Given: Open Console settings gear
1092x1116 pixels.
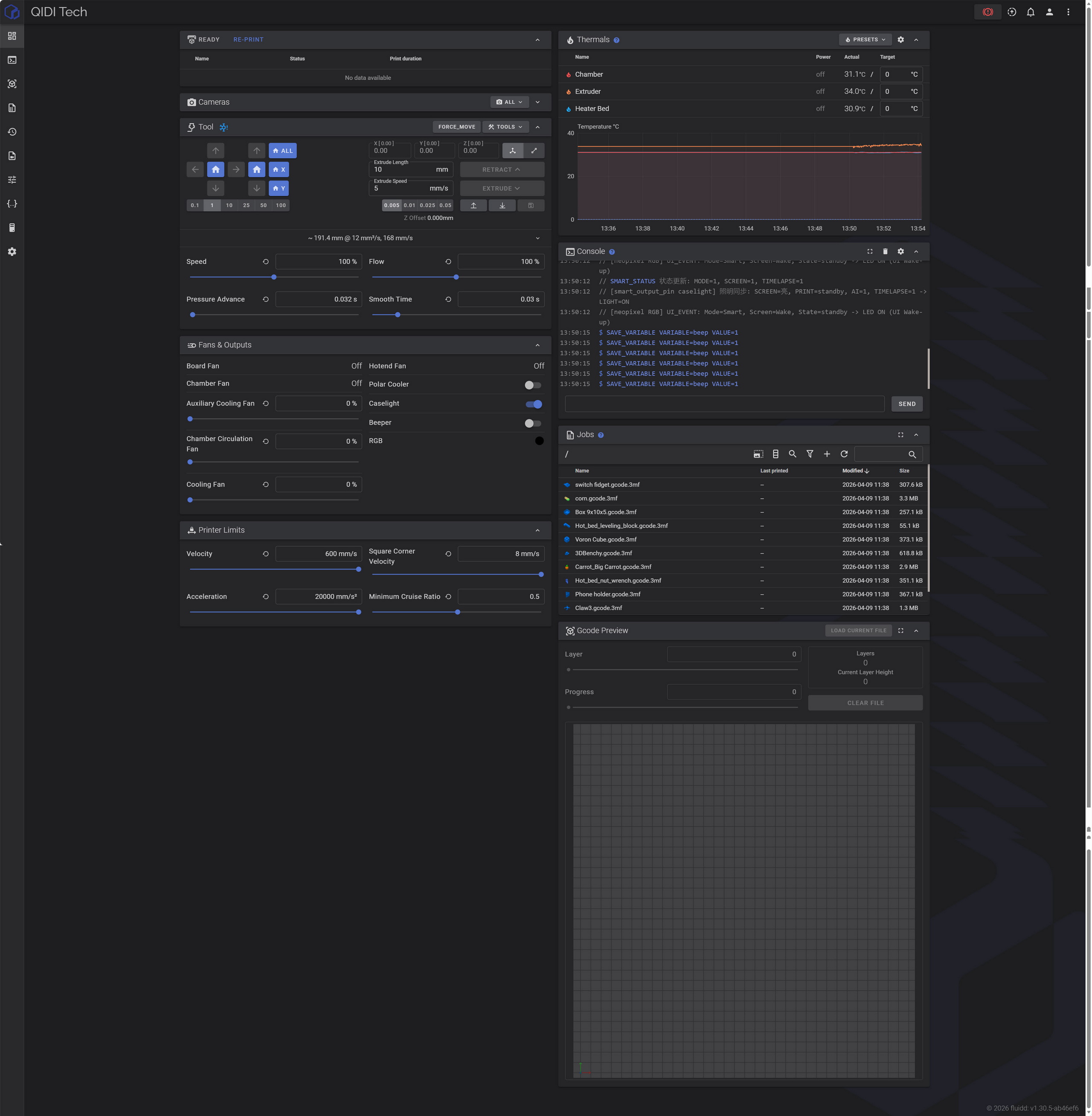Looking at the screenshot, I should (x=900, y=251).
